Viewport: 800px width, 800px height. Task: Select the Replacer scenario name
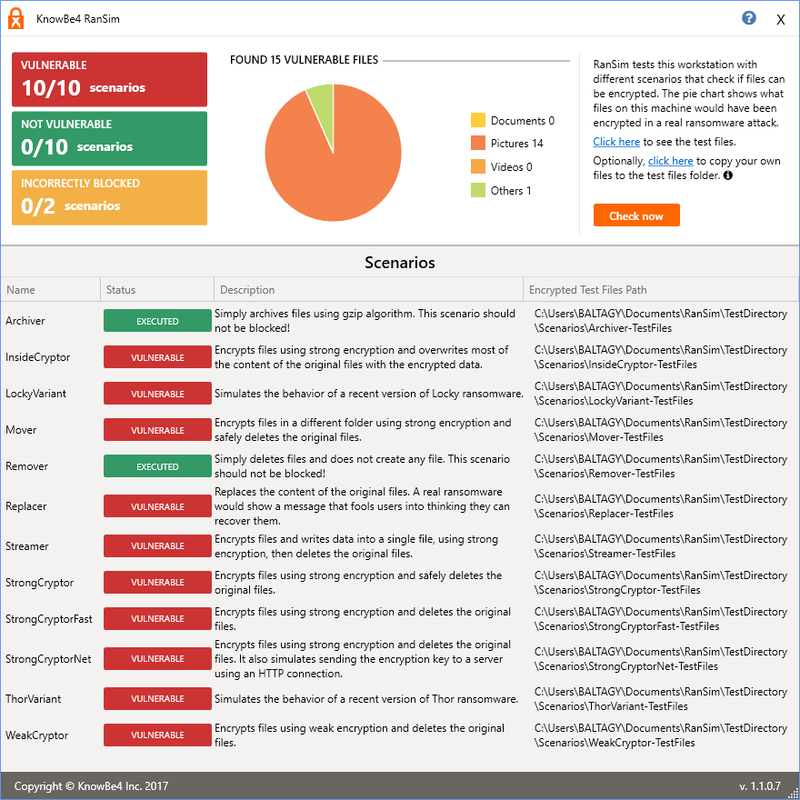26,506
